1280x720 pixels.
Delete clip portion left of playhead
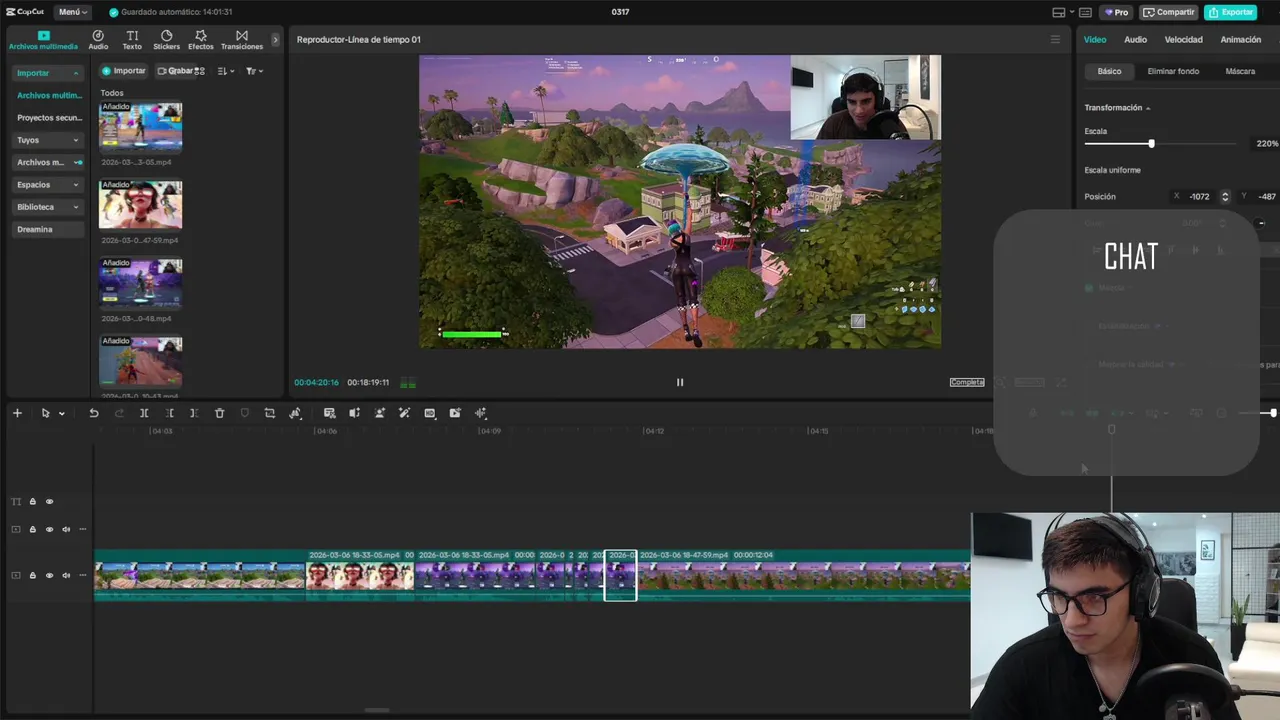[x=169, y=413]
